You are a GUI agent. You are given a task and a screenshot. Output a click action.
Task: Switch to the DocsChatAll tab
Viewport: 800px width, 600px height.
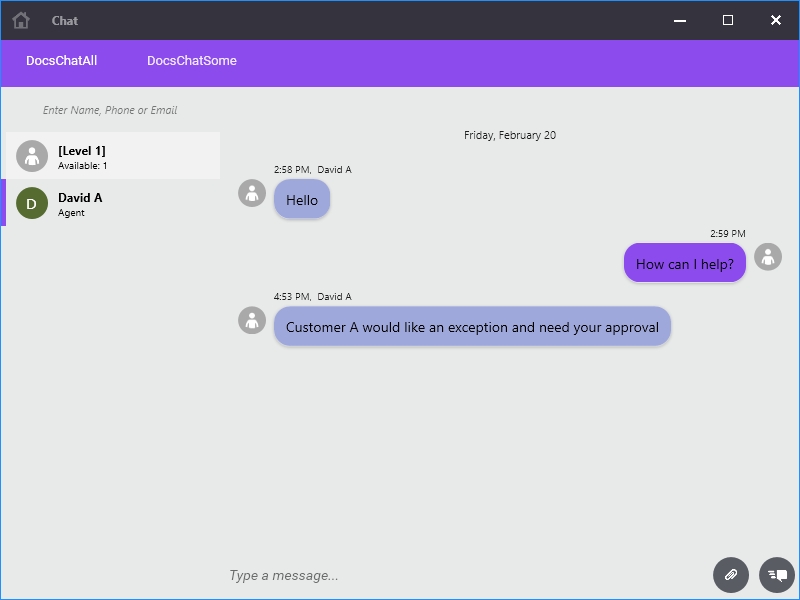(62, 61)
